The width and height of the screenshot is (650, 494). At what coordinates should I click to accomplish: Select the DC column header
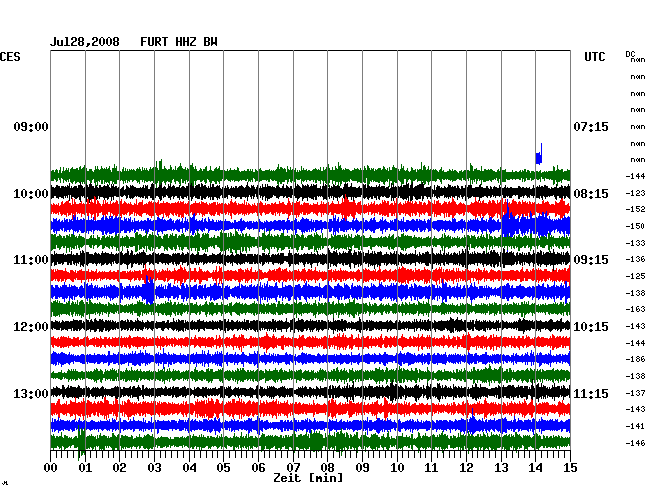tap(630, 54)
